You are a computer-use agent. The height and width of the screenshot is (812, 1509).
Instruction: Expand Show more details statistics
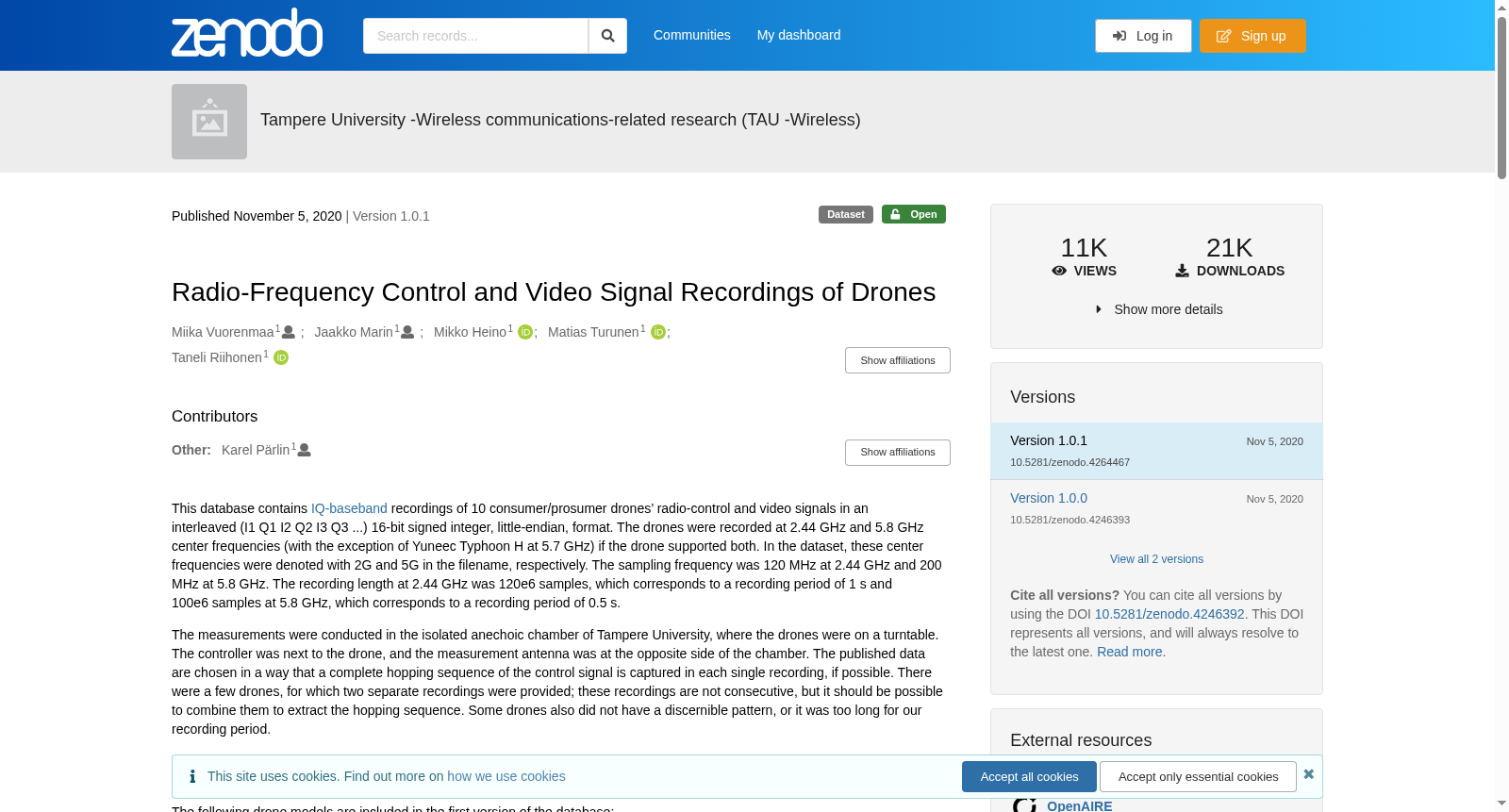[x=1158, y=309]
